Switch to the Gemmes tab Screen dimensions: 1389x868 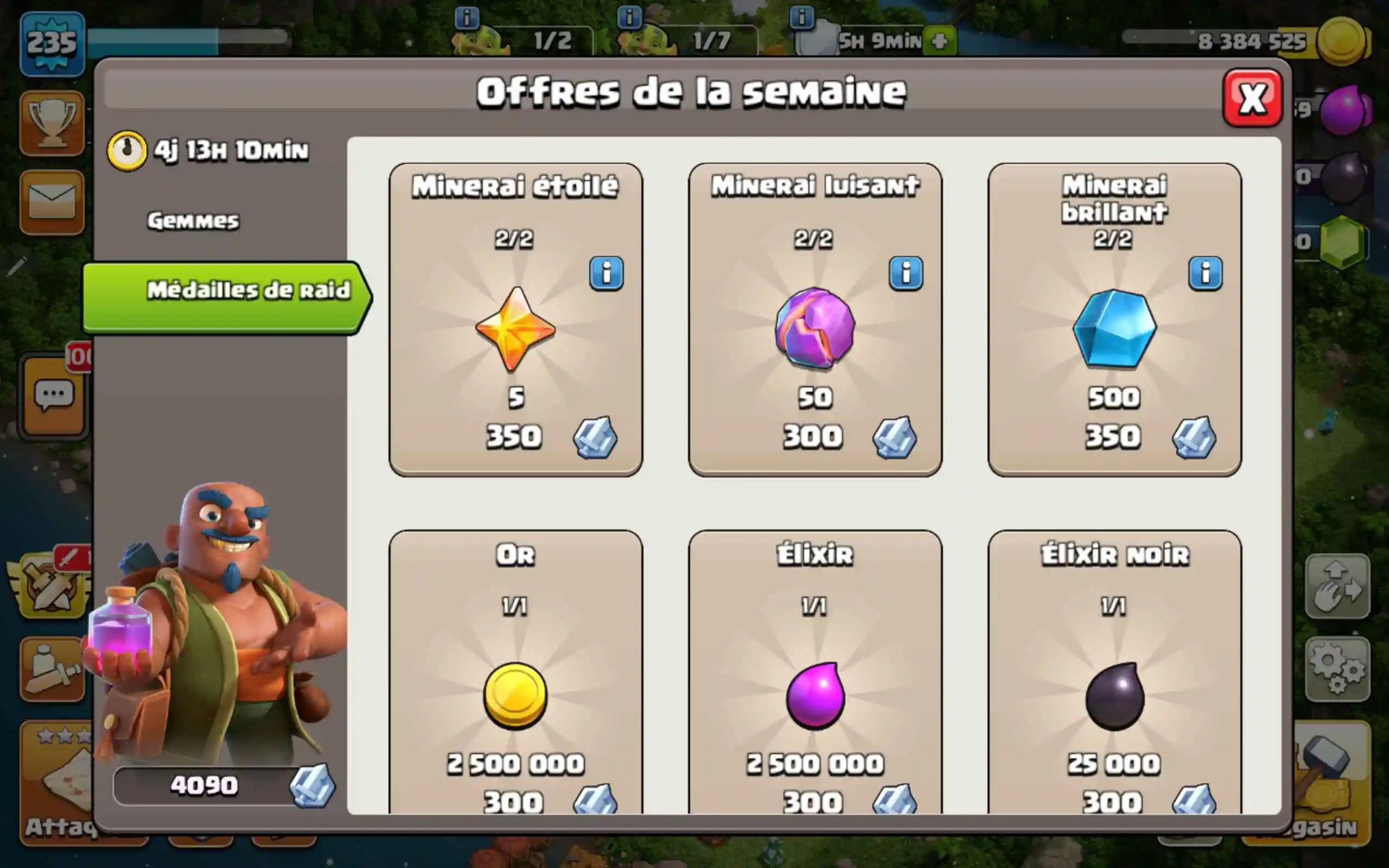click(x=193, y=221)
